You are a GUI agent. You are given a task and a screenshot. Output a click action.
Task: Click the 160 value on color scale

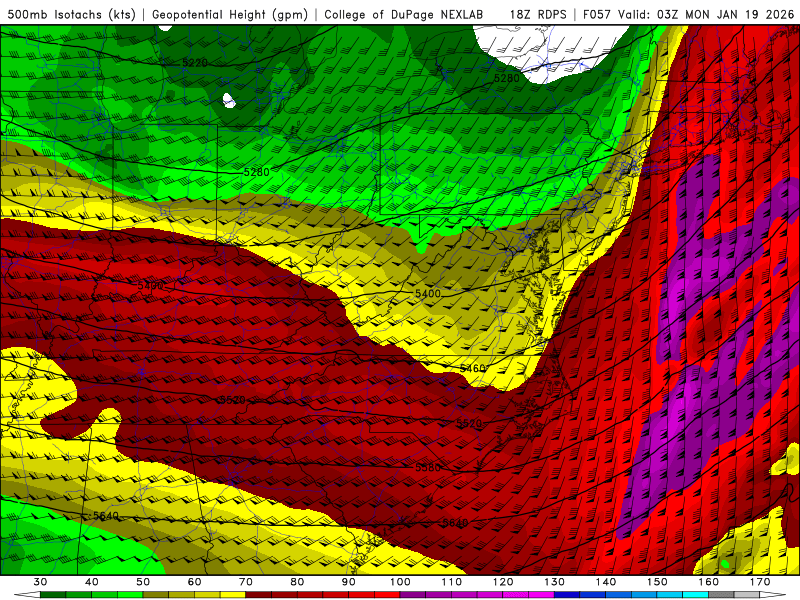coord(709,582)
